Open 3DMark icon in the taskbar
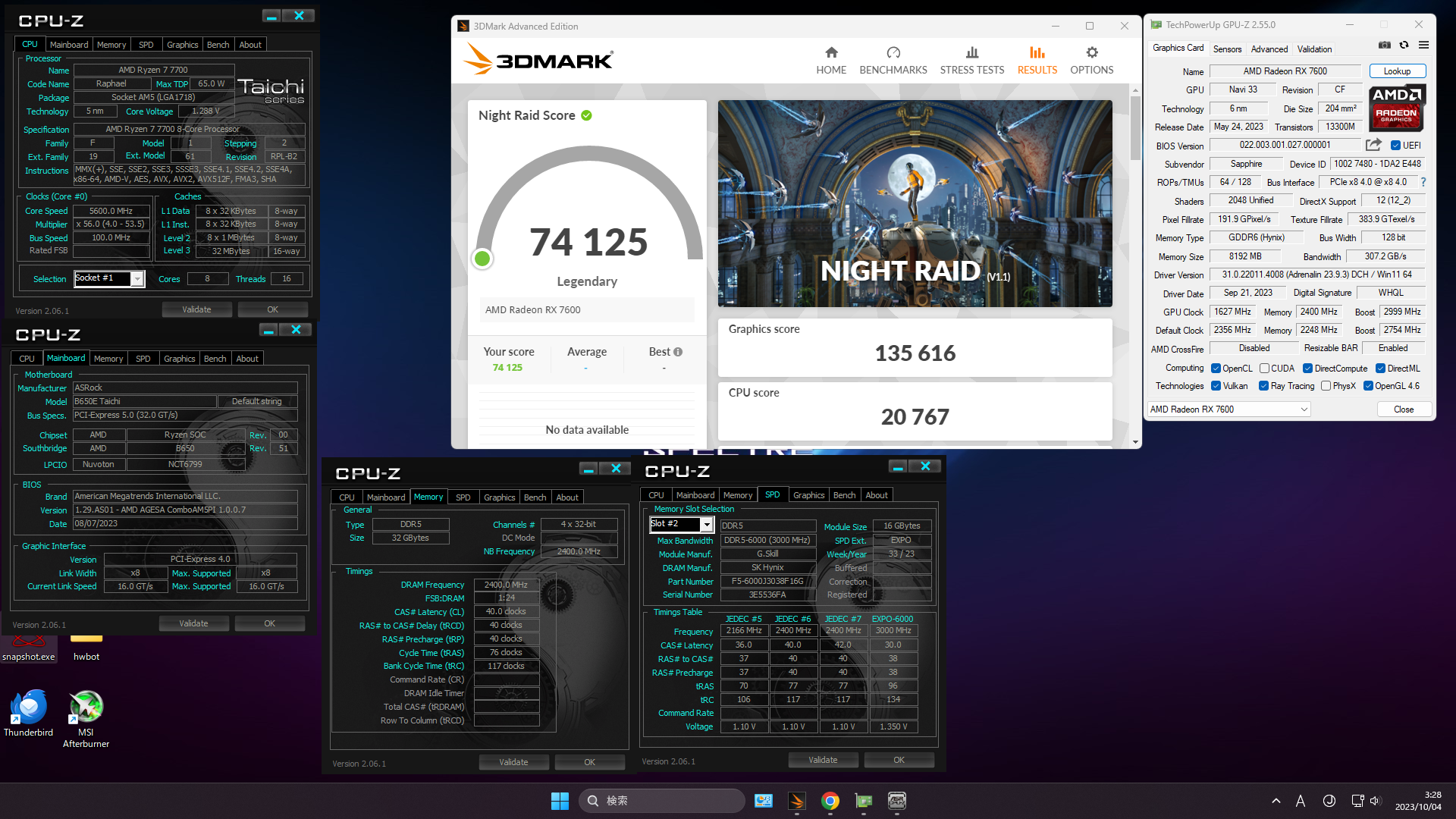 click(x=797, y=801)
